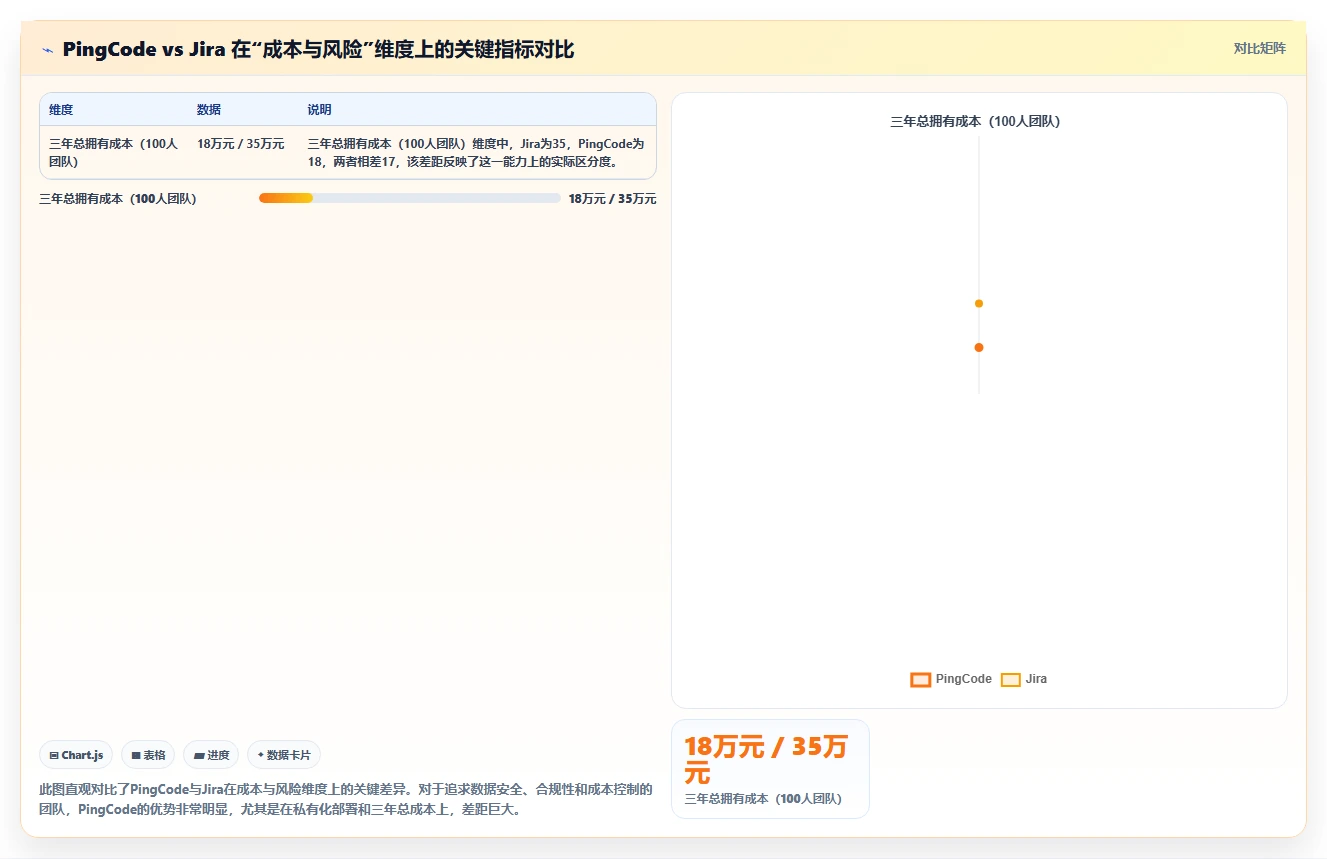This screenshot has height=859, width=1327.
Task: Click the 数据 column header
Action: tap(209, 110)
